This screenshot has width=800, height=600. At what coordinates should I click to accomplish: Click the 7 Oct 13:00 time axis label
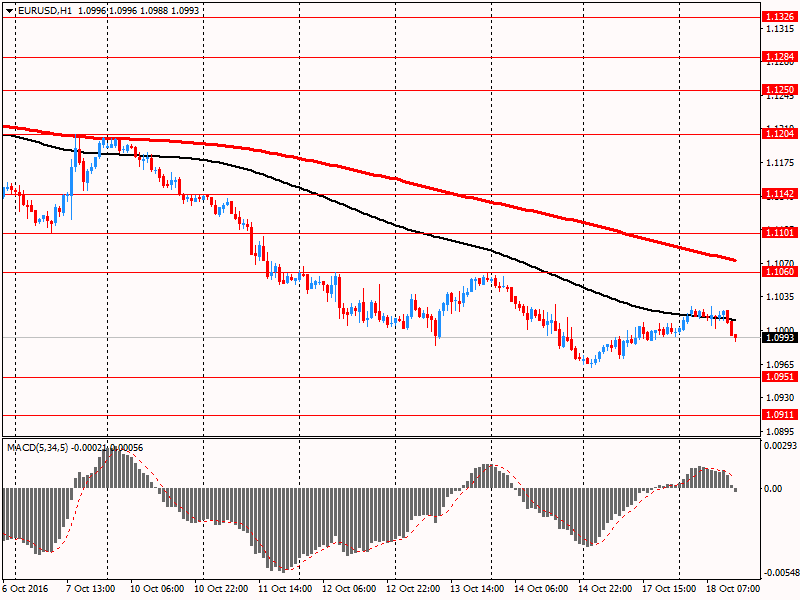(x=91, y=589)
